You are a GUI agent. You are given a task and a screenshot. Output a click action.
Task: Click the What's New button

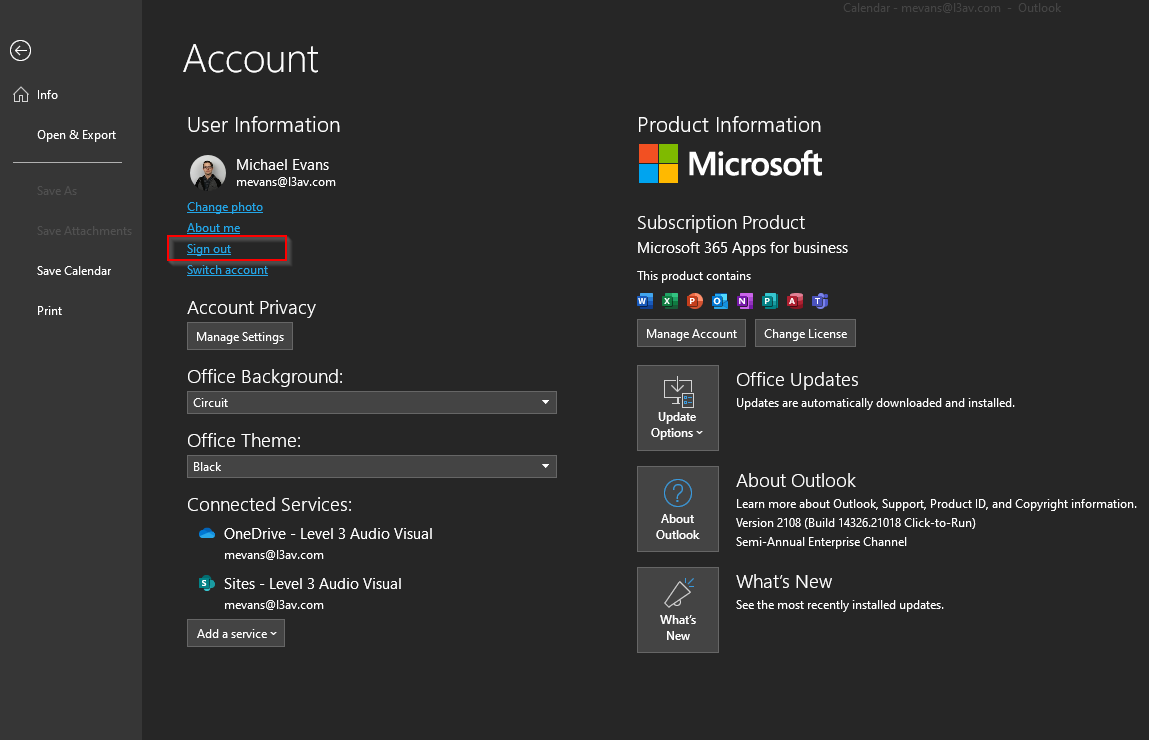tap(678, 610)
